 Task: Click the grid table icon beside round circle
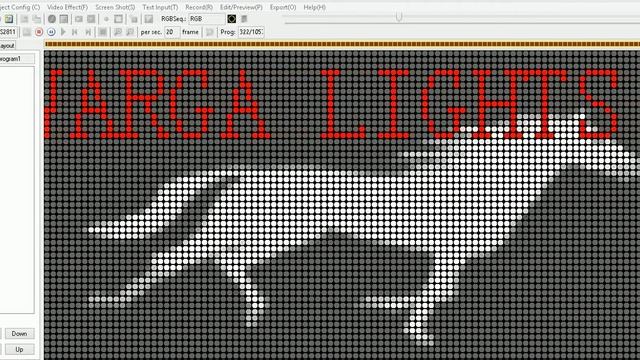[64, 19]
